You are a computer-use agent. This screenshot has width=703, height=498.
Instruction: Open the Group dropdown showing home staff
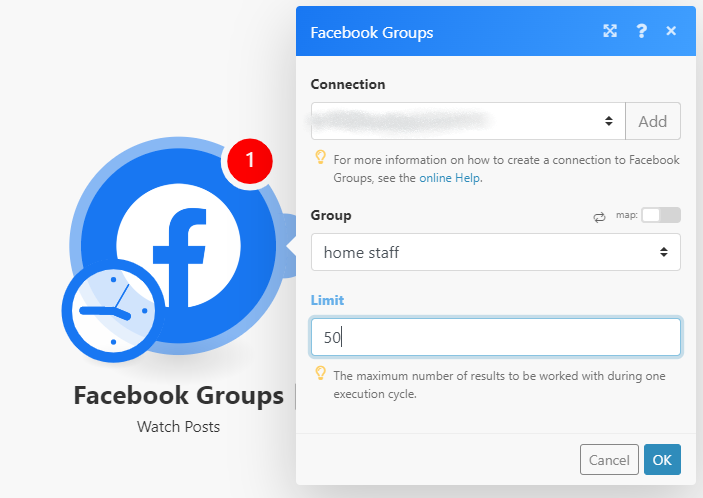[x=496, y=252]
